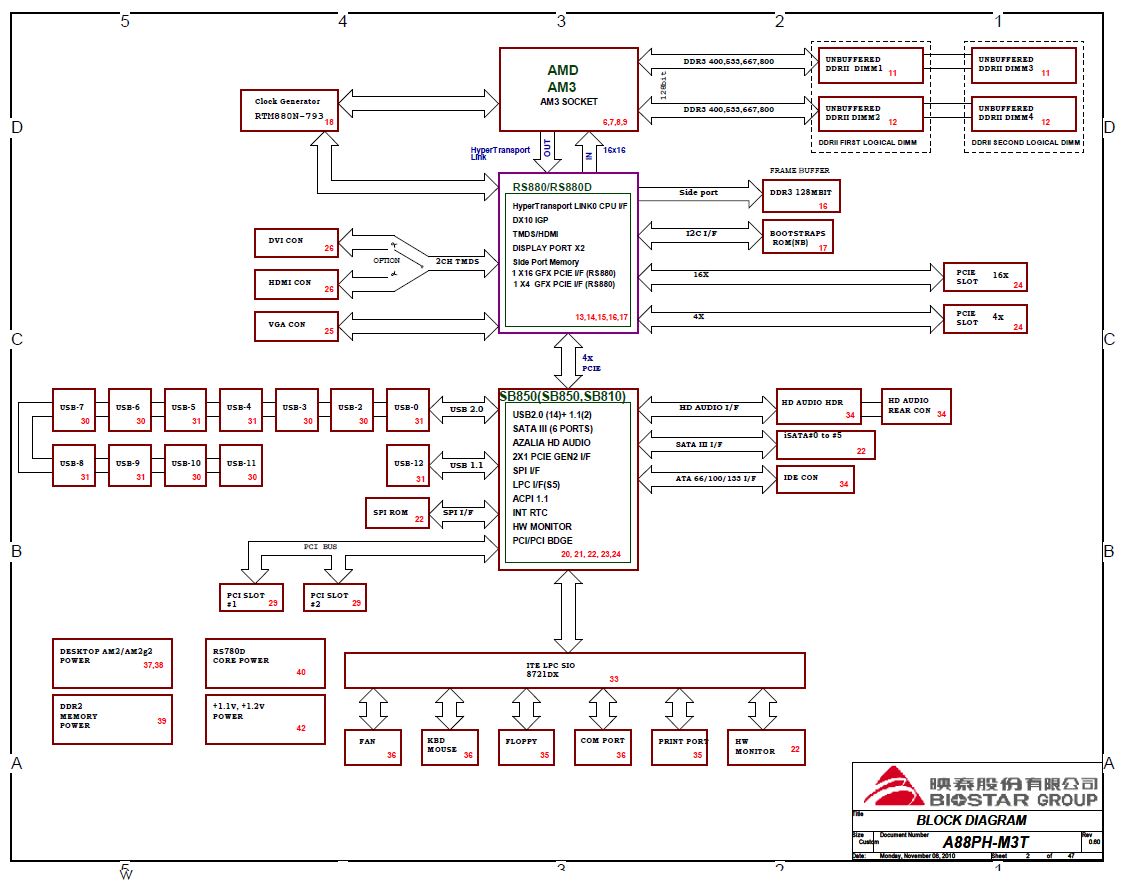Select the VGA CON block
This screenshot has height=885, width=1129.
[296, 326]
